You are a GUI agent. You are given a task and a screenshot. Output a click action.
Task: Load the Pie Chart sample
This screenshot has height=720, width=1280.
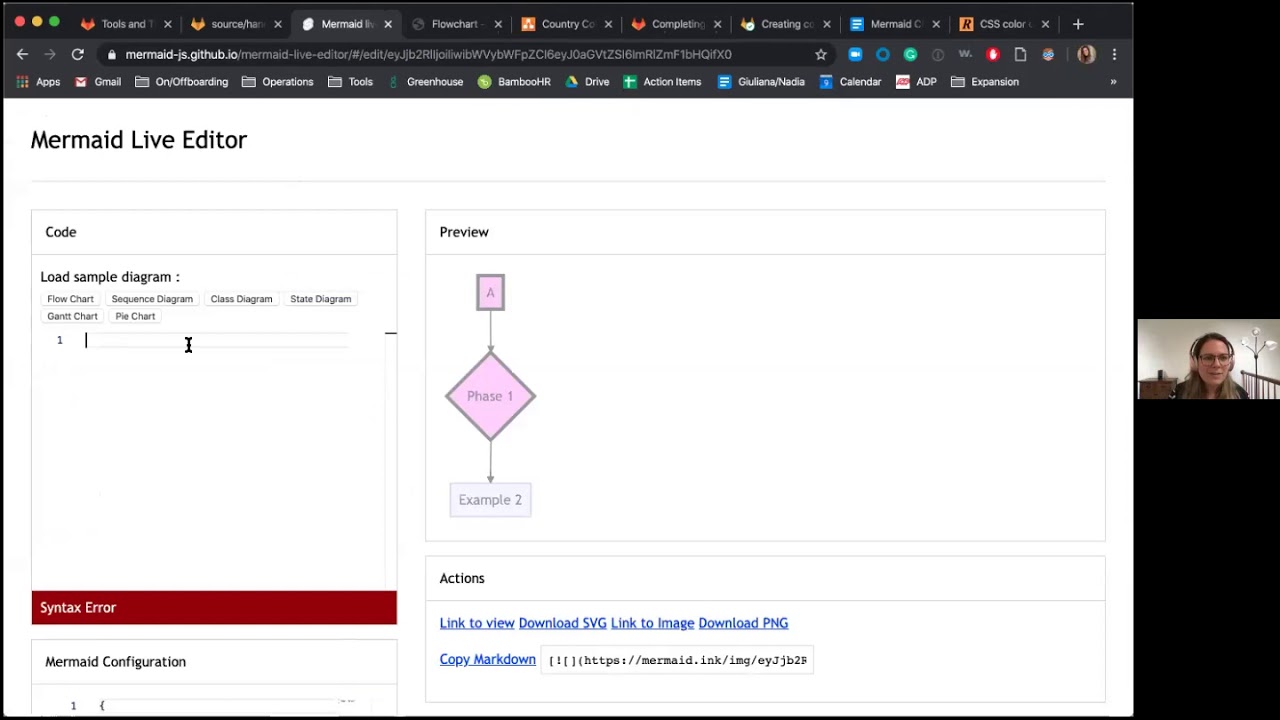135,316
